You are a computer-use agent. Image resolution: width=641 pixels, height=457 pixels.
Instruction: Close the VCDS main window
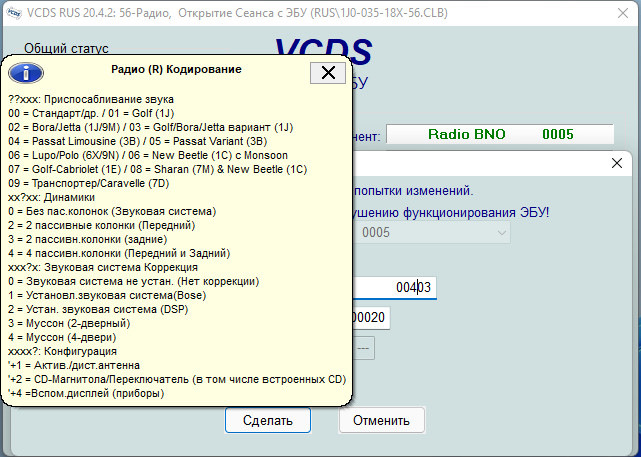pos(623,13)
